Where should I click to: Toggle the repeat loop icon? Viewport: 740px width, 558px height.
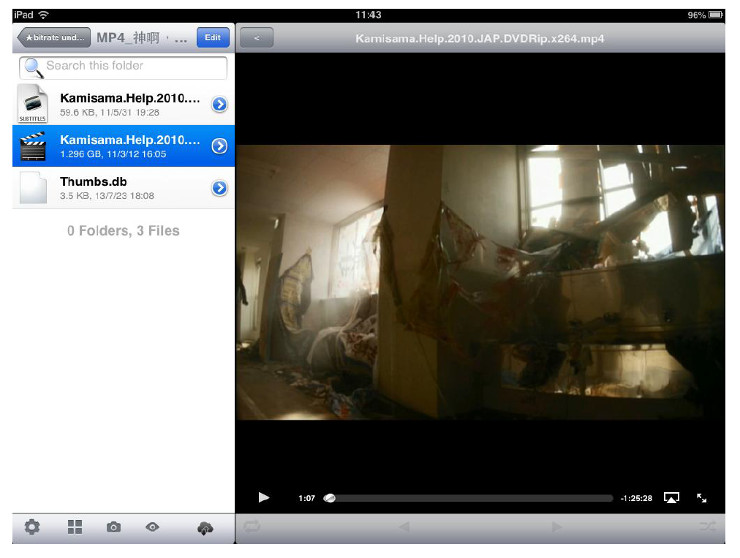click(252, 526)
